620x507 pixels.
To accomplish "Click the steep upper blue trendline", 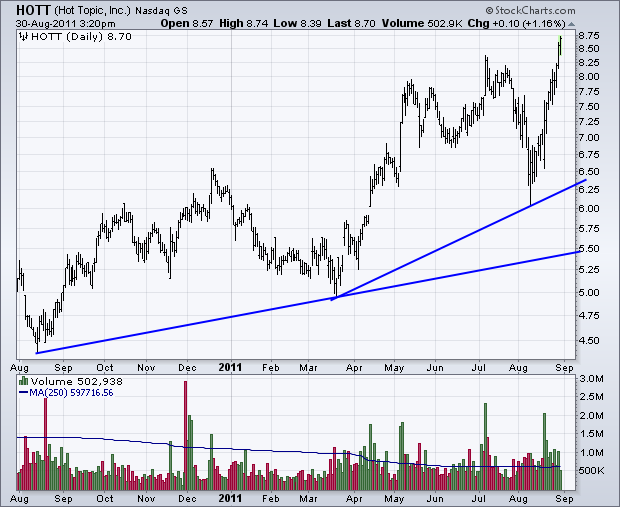I will coord(459,240).
